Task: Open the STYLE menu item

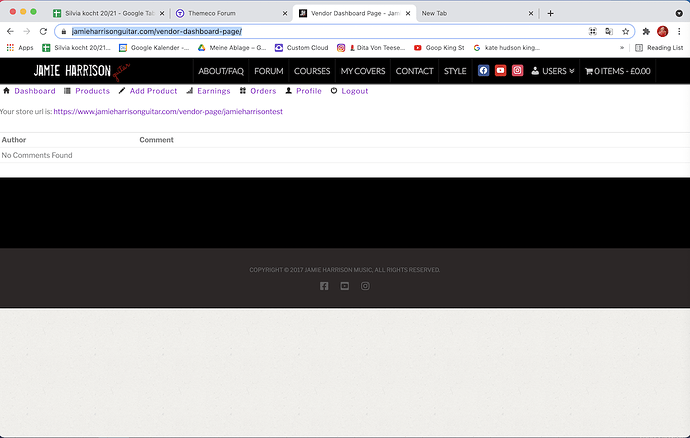Action: click(455, 71)
